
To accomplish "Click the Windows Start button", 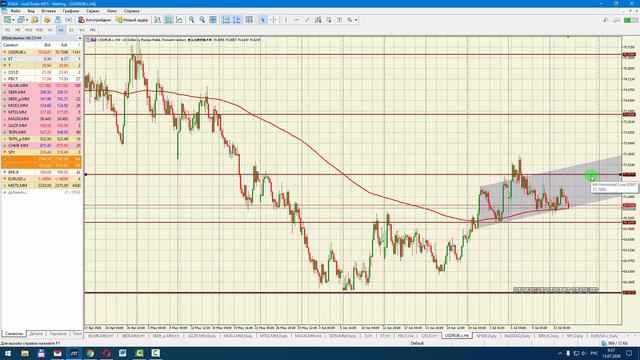I will click(x=8, y=353).
